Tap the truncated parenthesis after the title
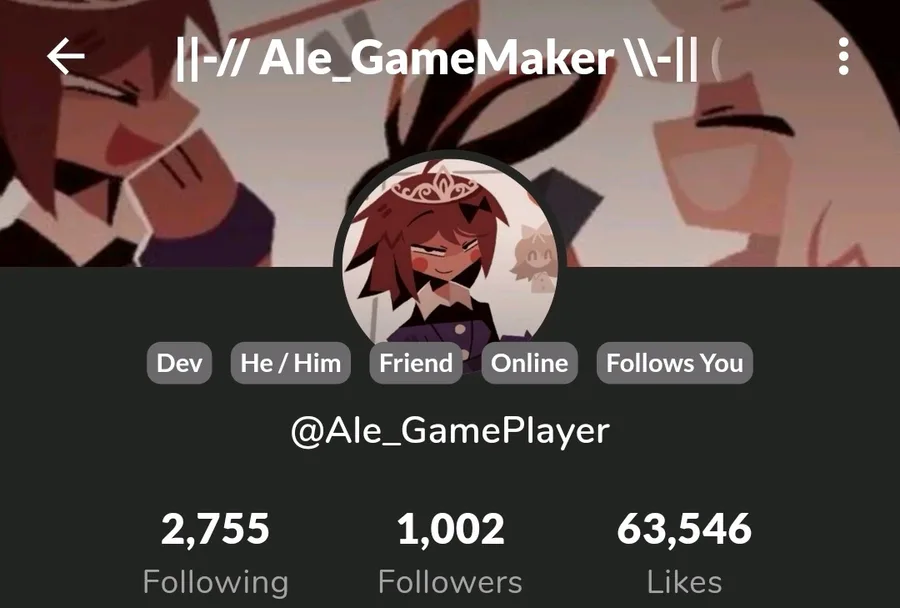The height and width of the screenshot is (608, 900). (715, 59)
